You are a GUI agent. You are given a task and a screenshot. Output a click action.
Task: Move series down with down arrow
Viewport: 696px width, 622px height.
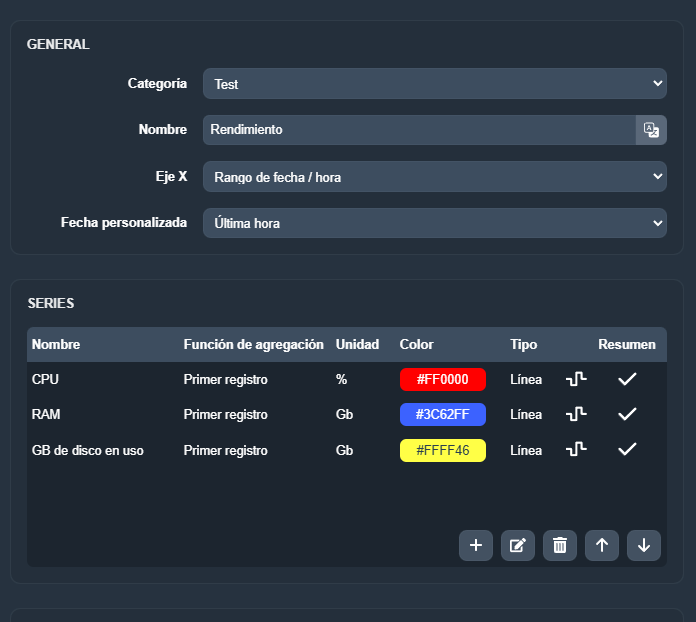coord(644,545)
